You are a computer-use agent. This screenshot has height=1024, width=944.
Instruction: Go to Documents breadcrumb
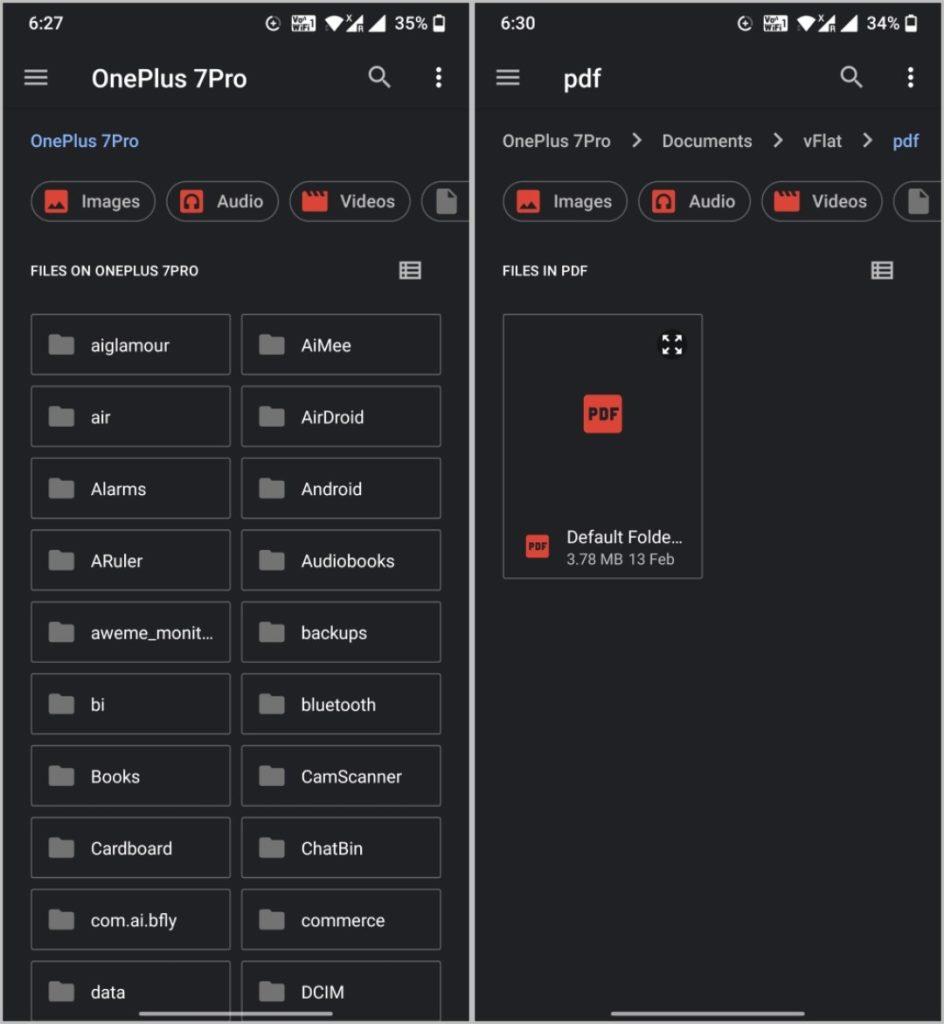[x=707, y=141]
